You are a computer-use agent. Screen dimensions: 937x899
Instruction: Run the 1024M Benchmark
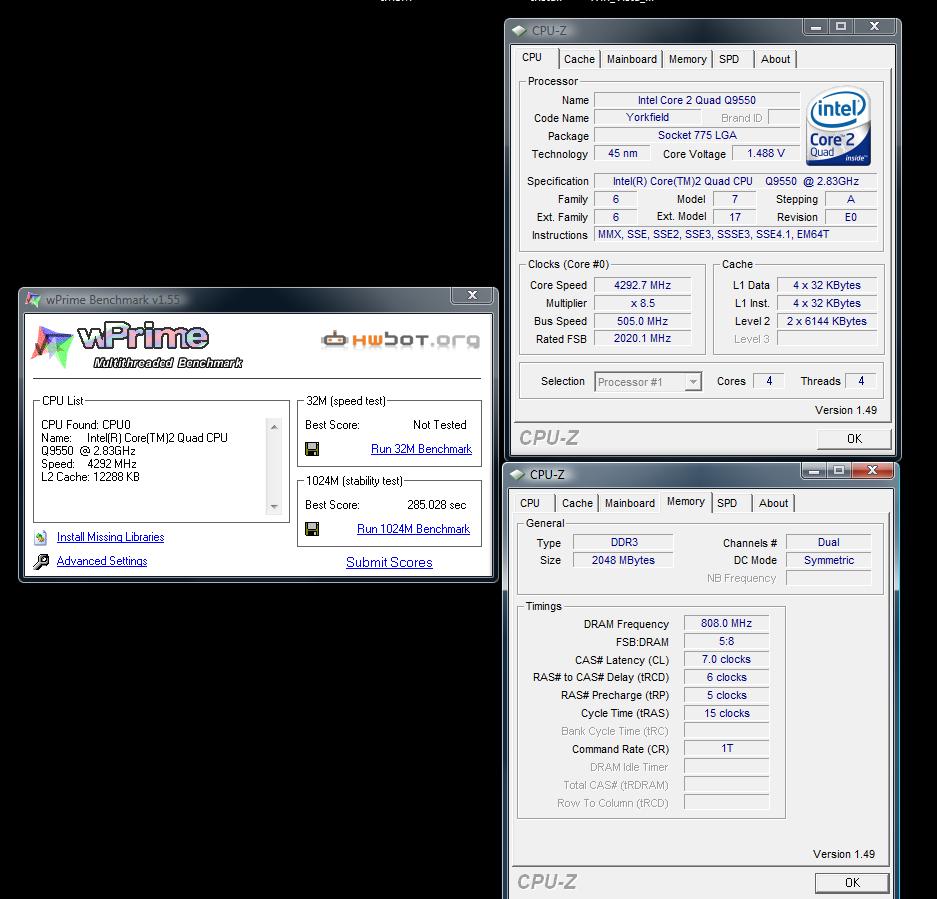click(x=414, y=529)
